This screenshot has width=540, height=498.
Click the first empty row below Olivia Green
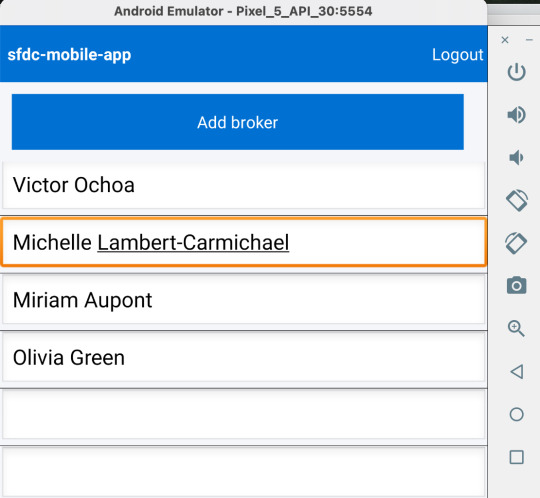coord(243,414)
